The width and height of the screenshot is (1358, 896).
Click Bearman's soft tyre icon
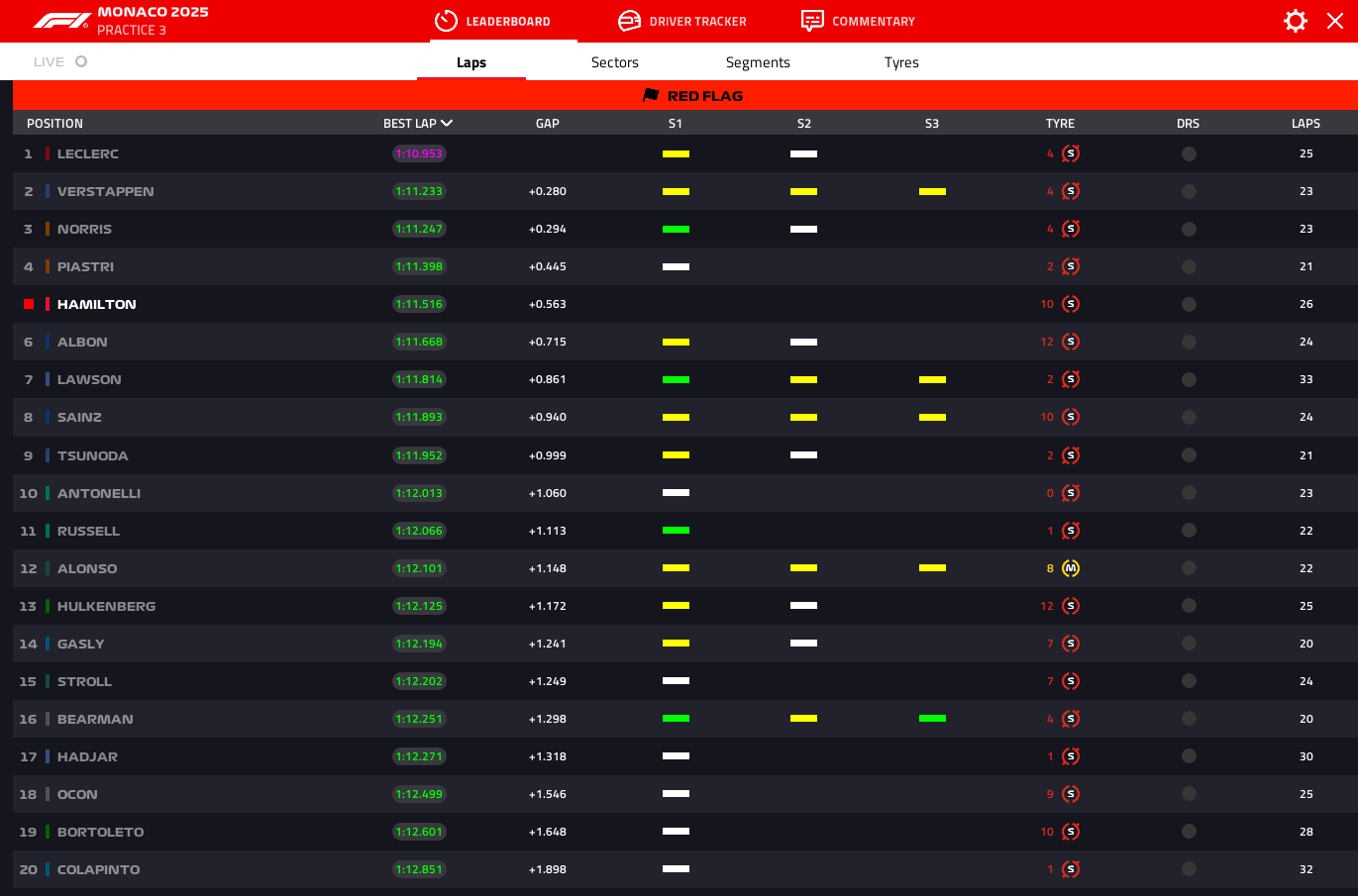point(1071,719)
